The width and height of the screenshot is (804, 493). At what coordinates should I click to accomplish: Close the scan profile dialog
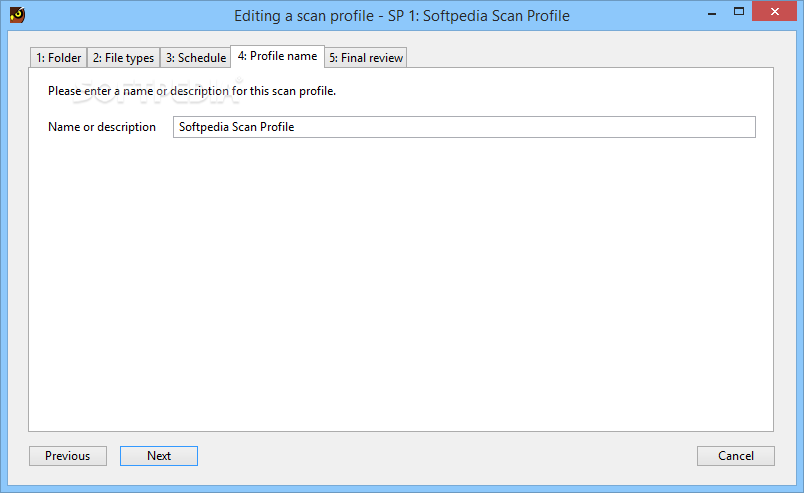pyautogui.click(x=775, y=11)
